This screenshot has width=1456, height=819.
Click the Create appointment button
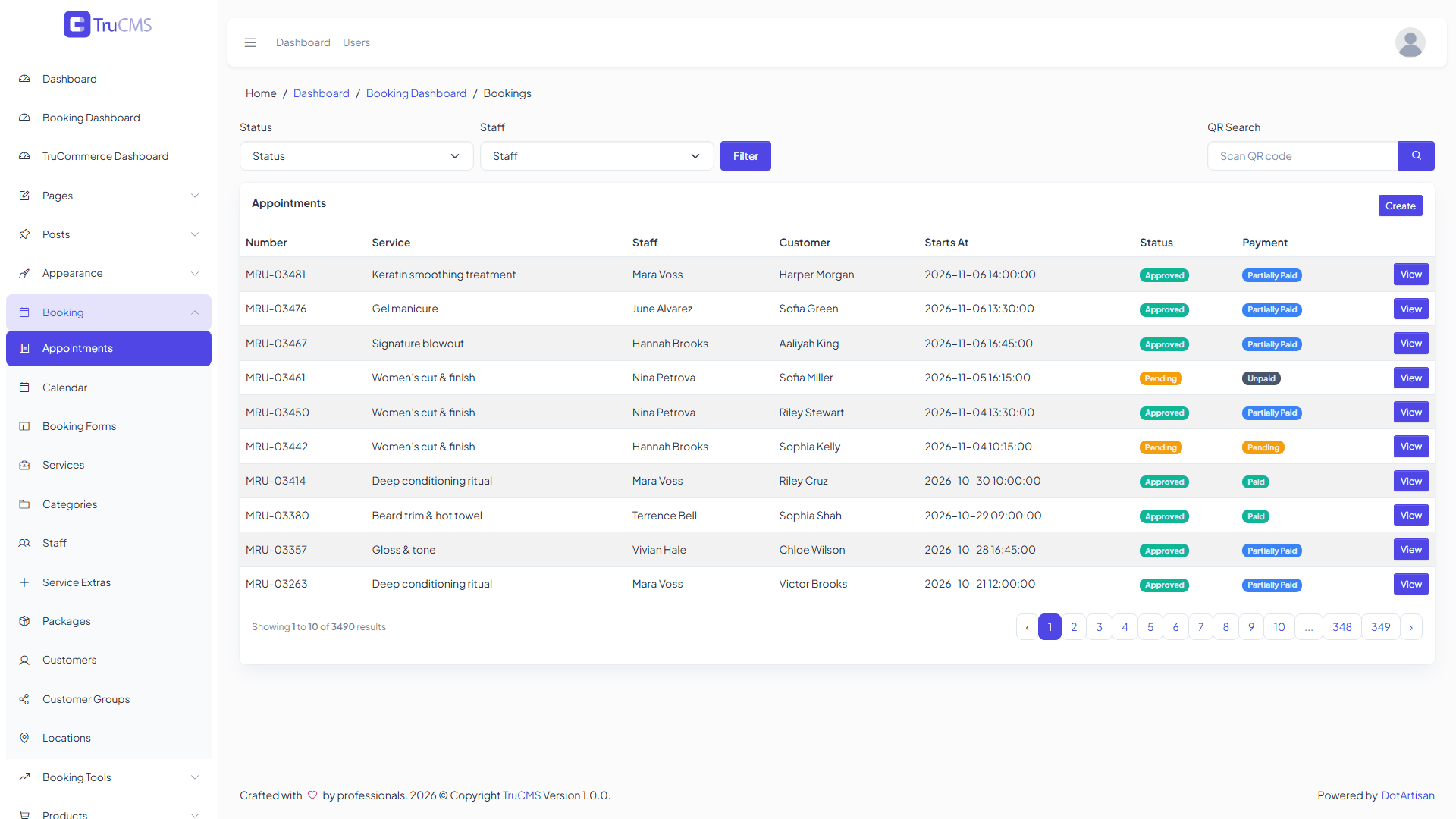pos(1400,206)
